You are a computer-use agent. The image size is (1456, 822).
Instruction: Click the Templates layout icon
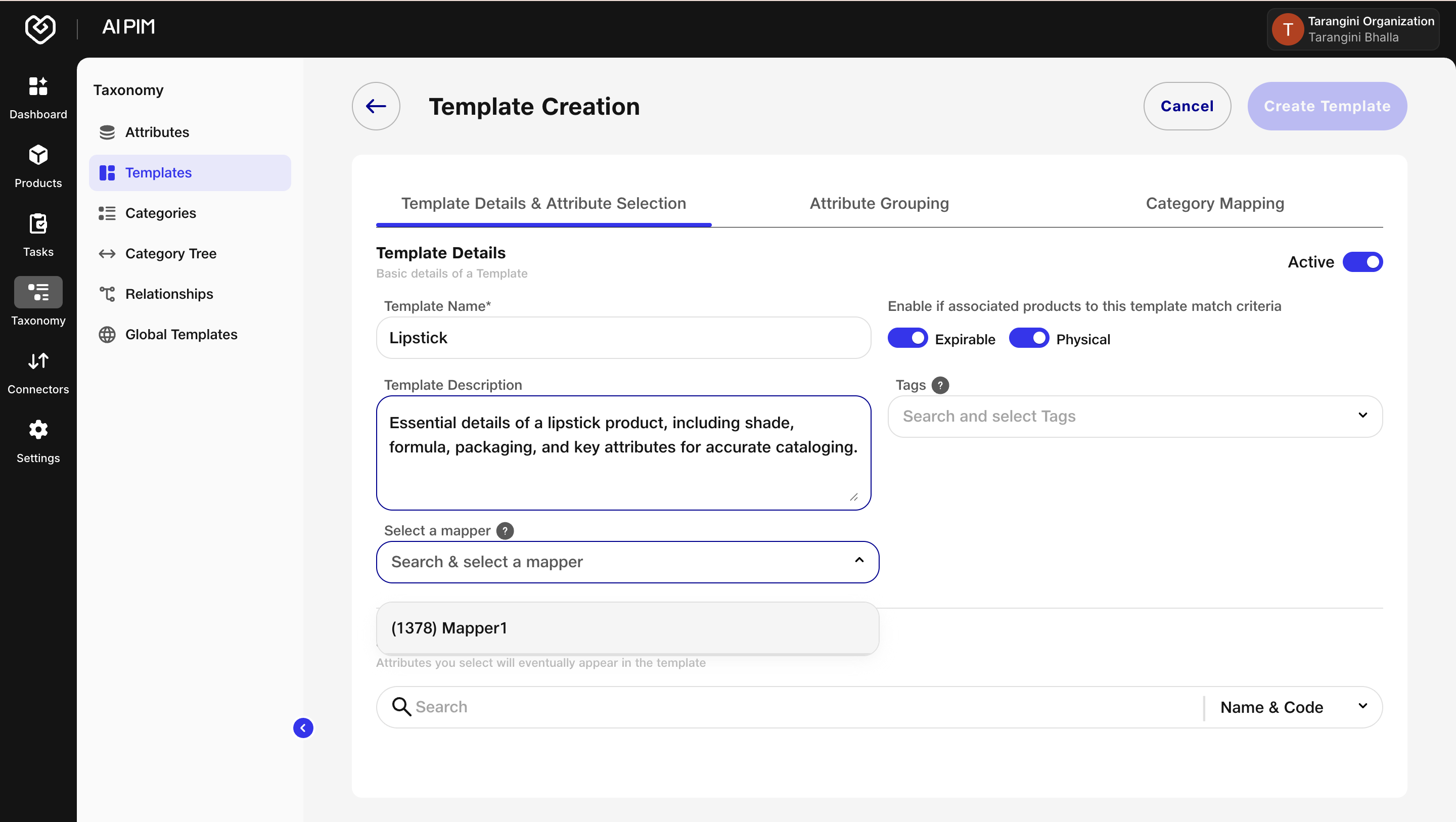(107, 172)
